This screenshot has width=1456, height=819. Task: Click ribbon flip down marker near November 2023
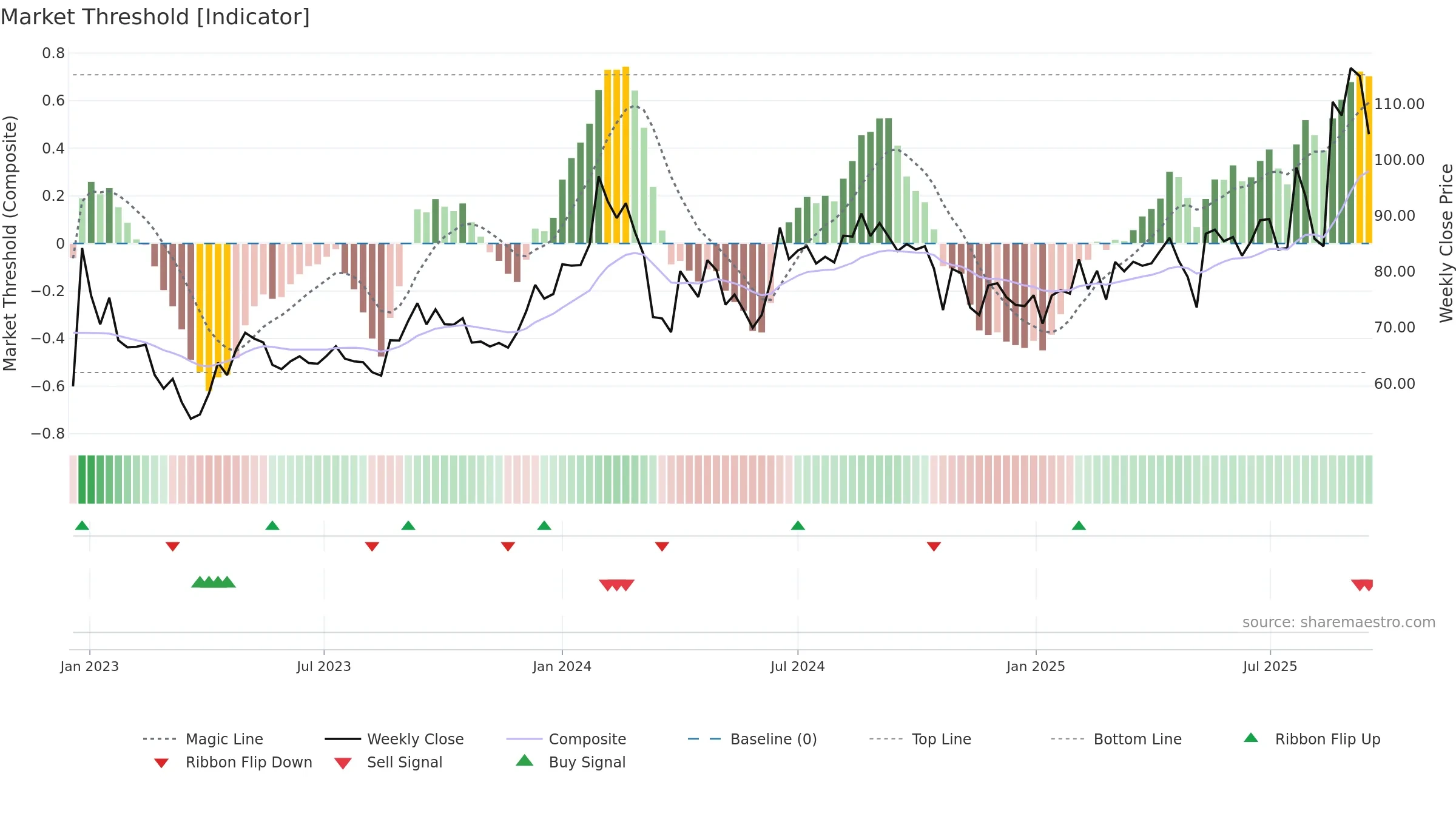(508, 547)
